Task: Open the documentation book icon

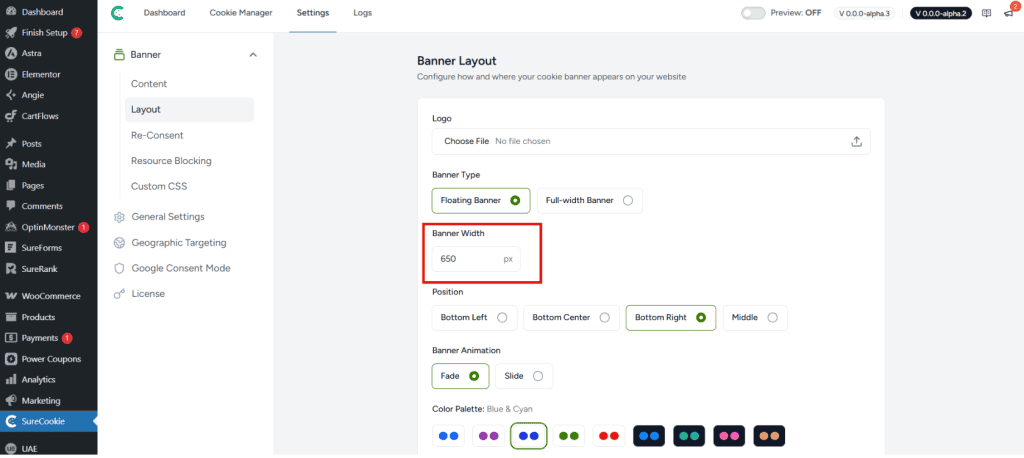Action: click(x=987, y=13)
